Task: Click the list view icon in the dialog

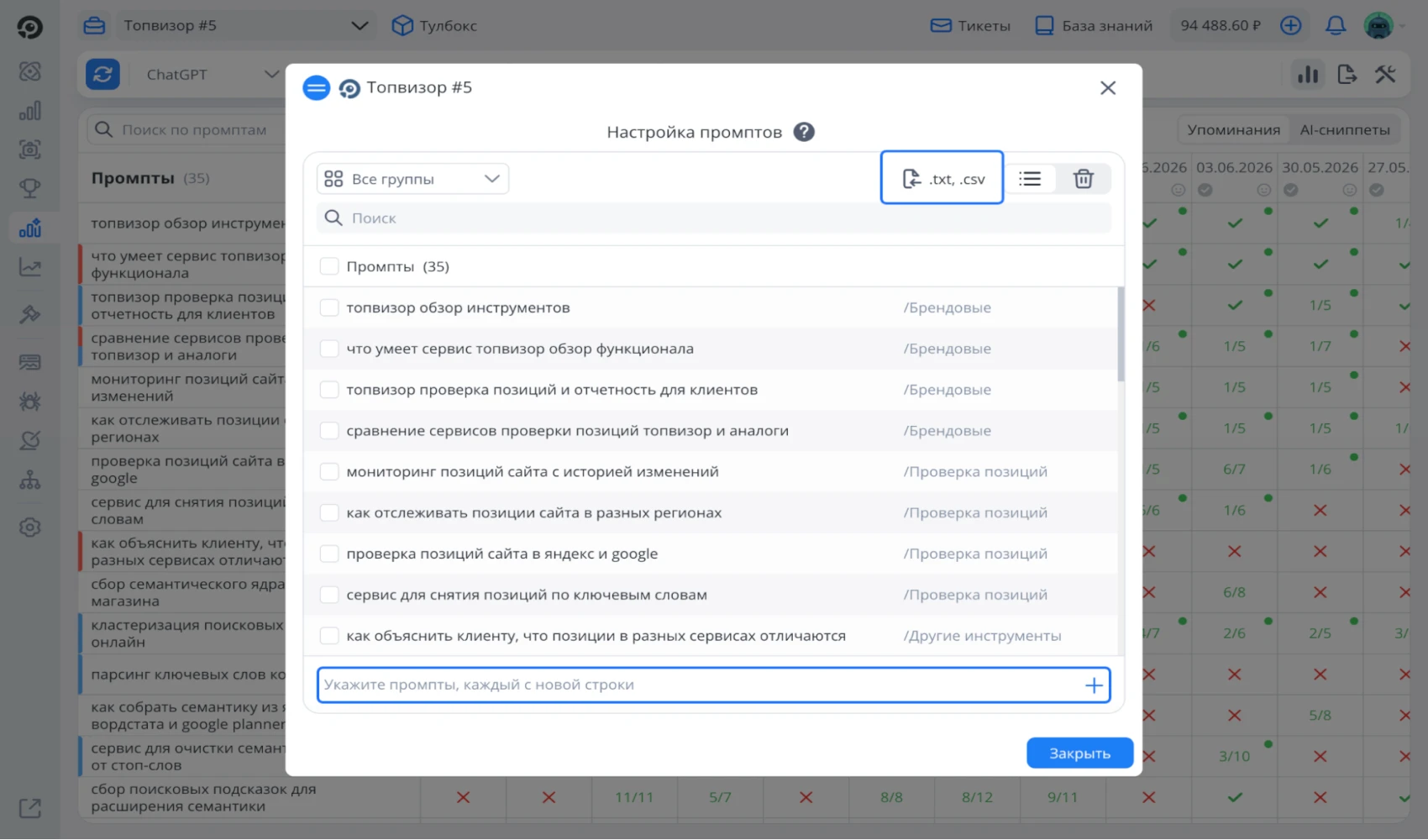Action: tap(1030, 178)
